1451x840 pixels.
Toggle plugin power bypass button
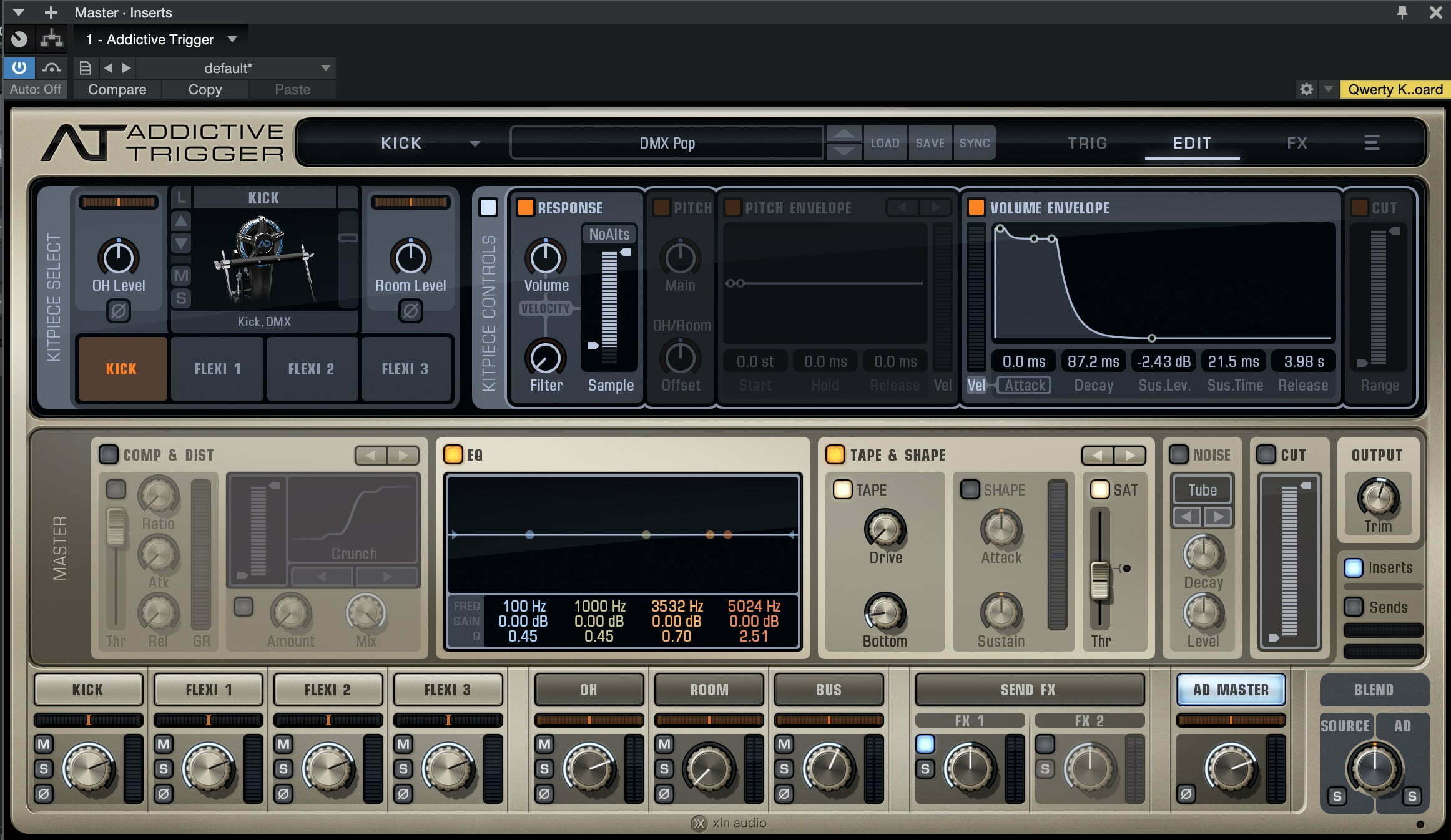tap(19, 67)
